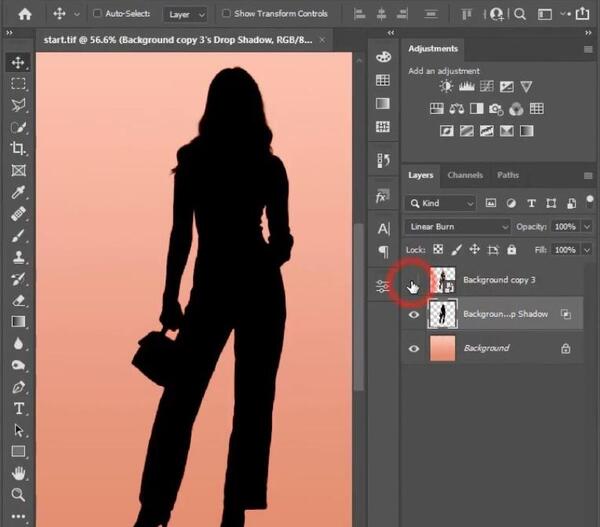This screenshot has height=527, width=600.
Task: Open the Layers panel menu
Action: tap(588, 176)
